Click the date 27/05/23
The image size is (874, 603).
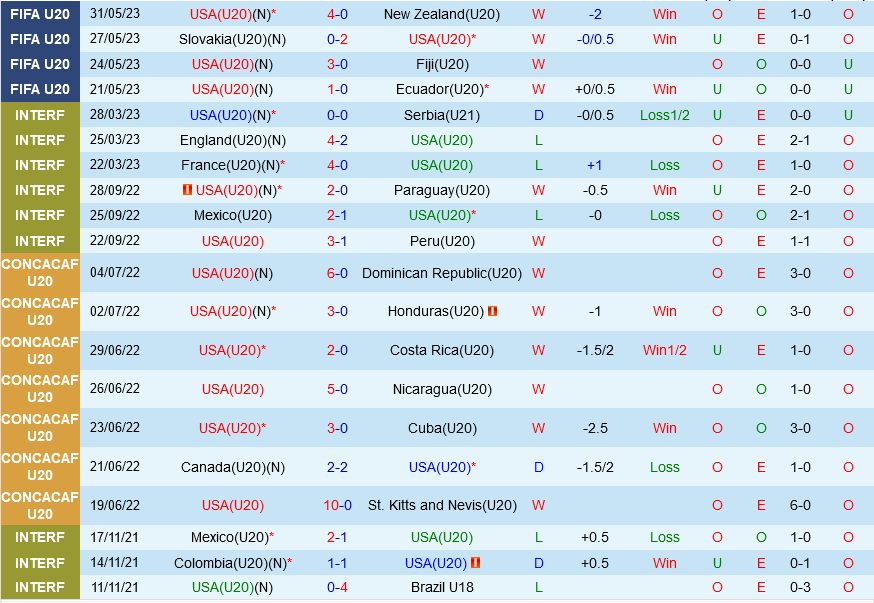[115, 39]
